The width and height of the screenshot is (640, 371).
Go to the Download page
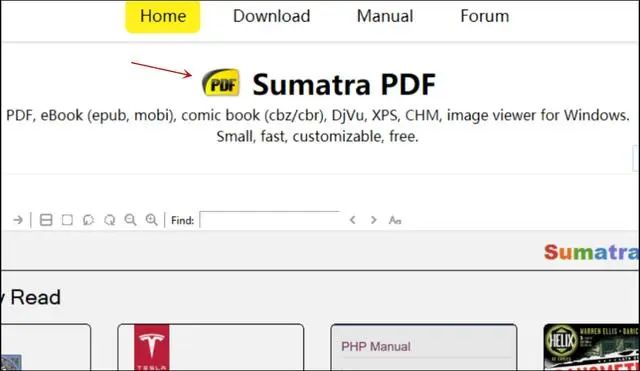coord(271,16)
